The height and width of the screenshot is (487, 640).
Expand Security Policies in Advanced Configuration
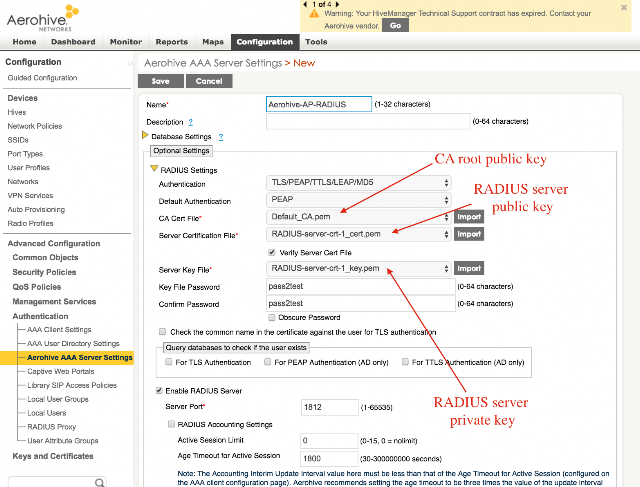[x=44, y=272]
